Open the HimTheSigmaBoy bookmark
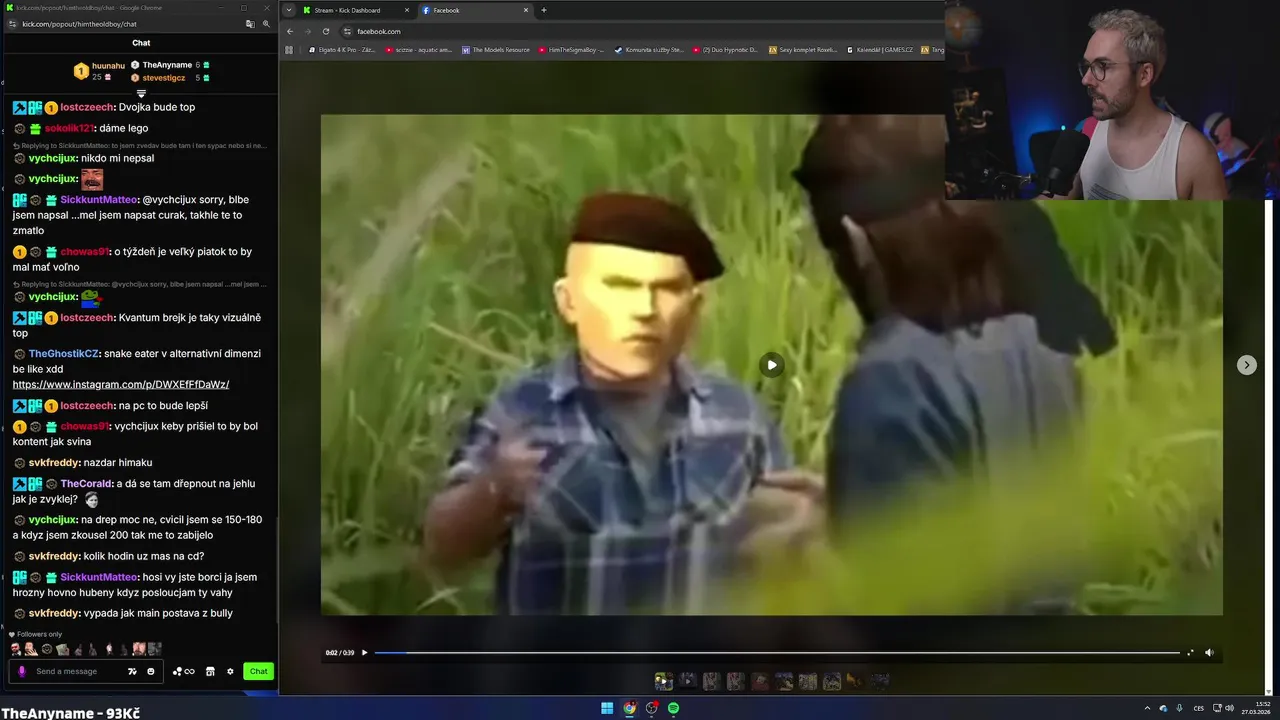Image resolution: width=1280 pixels, height=720 pixels. click(x=572, y=49)
